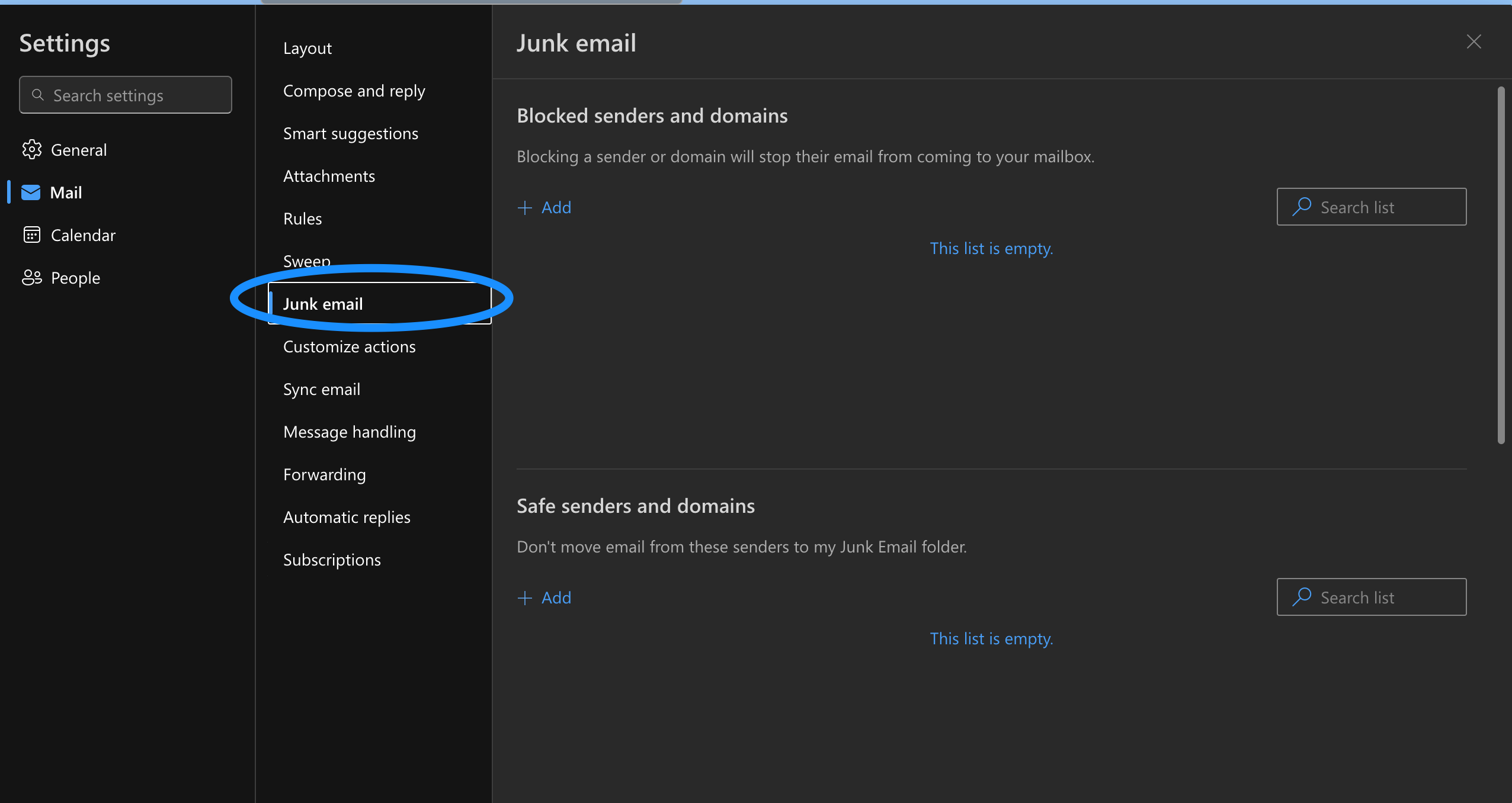The image size is (1512, 803).
Task: Click Add under Blocked senders and domains
Action: (x=555, y=207)
